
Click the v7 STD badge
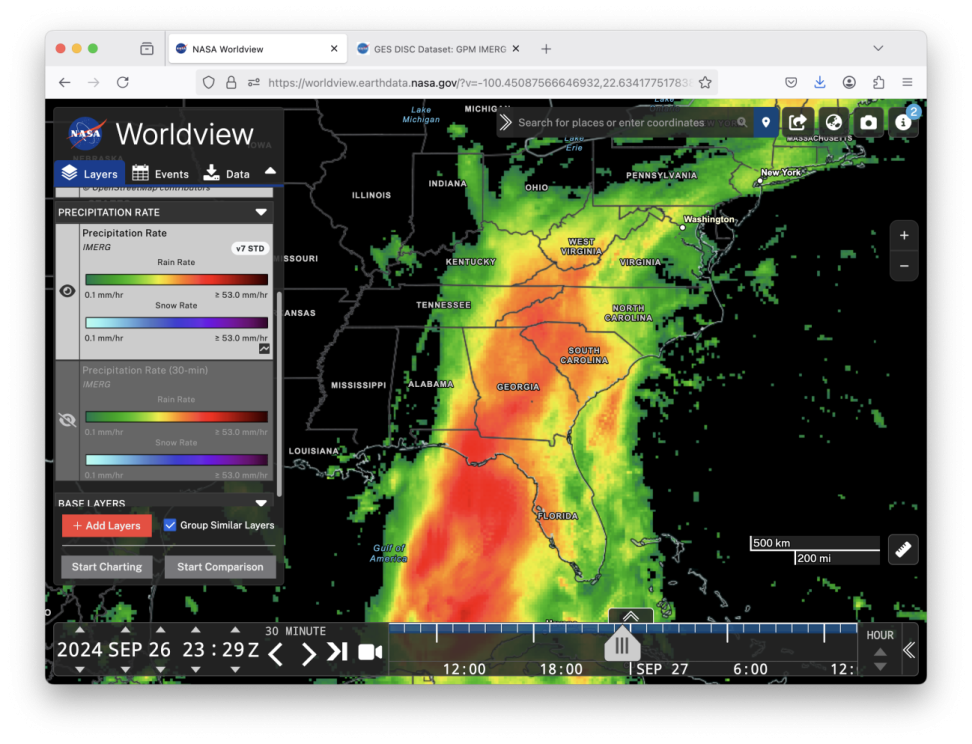(x=250, y=248)
